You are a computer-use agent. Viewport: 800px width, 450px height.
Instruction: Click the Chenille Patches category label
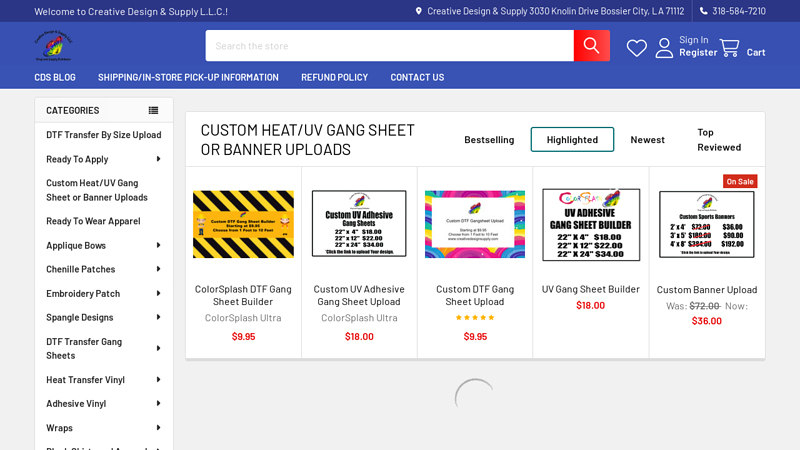pyautogui.click(x=81, y=269)
